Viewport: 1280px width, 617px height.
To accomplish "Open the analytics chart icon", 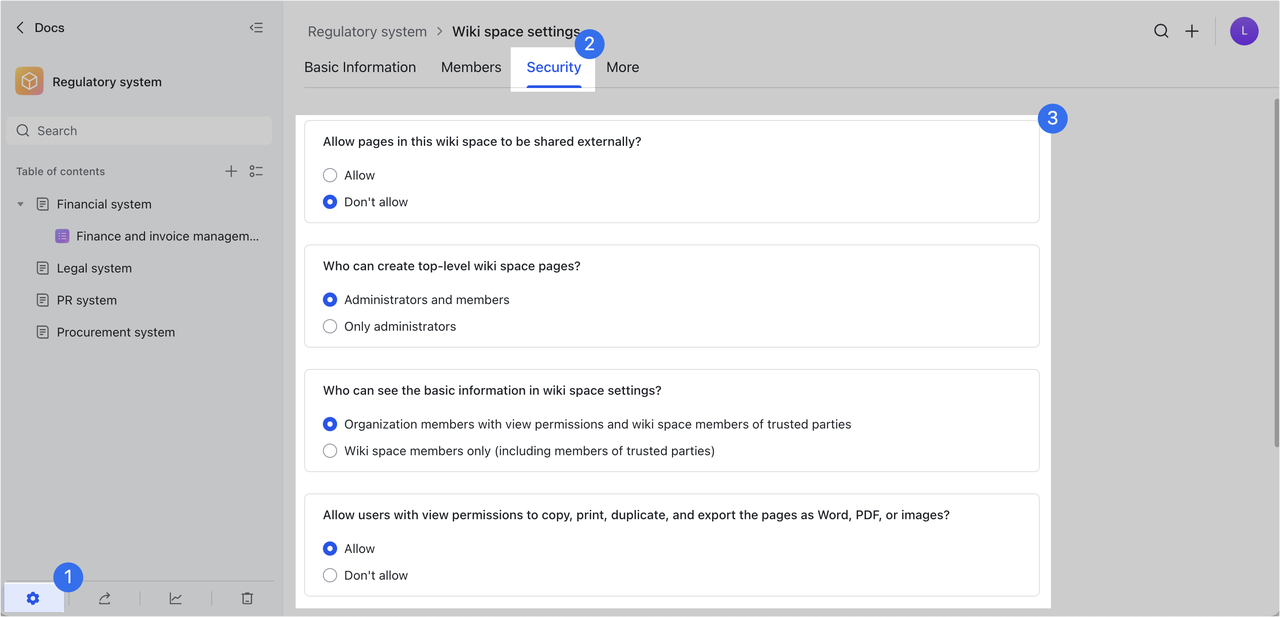I will click(176, 598).
